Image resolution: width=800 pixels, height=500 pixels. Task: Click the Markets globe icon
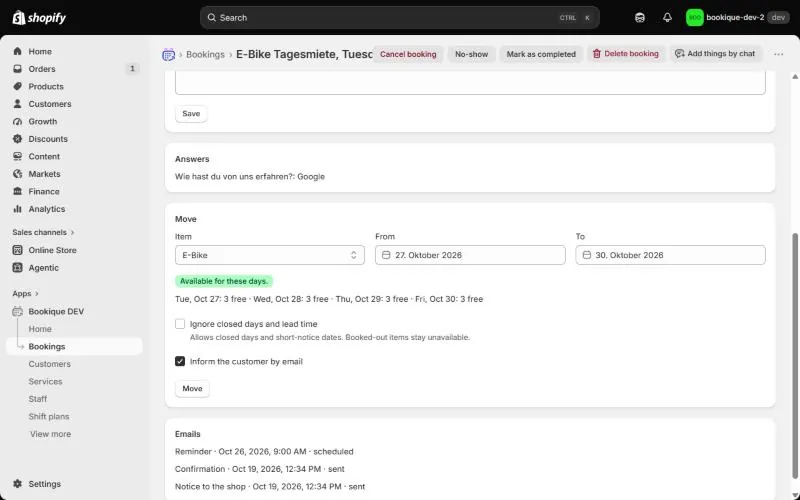pos(17,174)
